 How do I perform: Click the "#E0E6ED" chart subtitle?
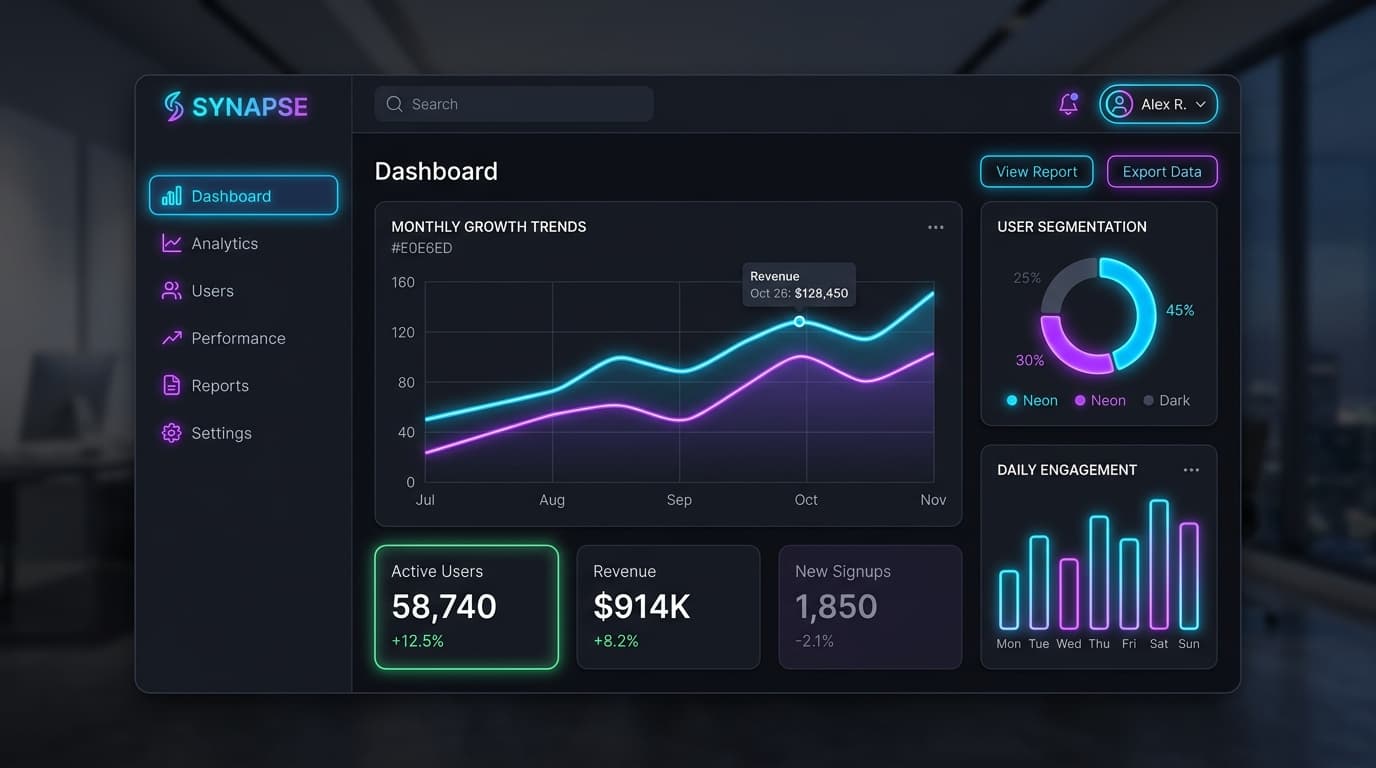coord(422,248)
